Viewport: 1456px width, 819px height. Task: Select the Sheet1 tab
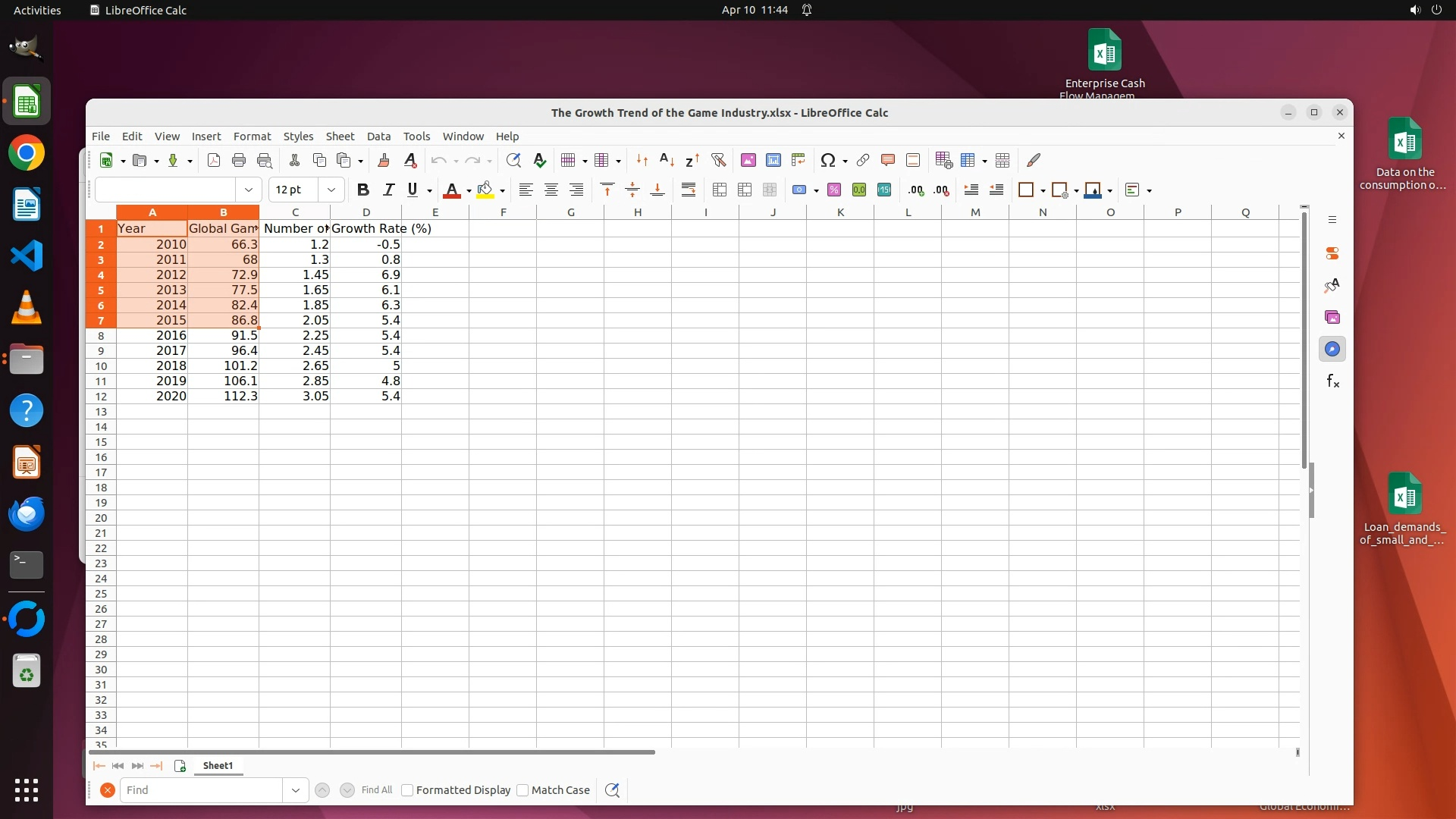click(x=218, y=766)
